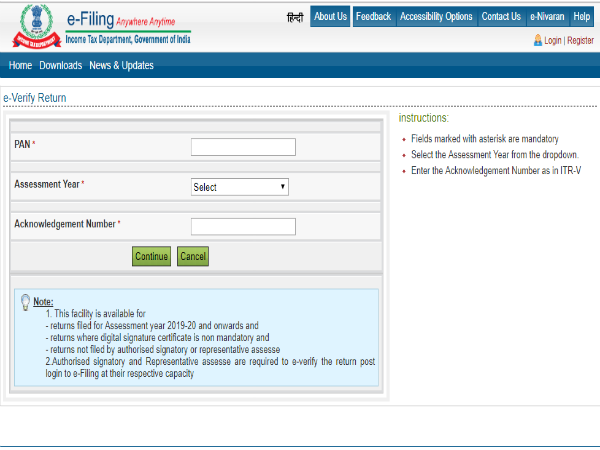This screenshot has height=450, width=600.
Task: Open the About Us menu
Action: click(330, 17)
